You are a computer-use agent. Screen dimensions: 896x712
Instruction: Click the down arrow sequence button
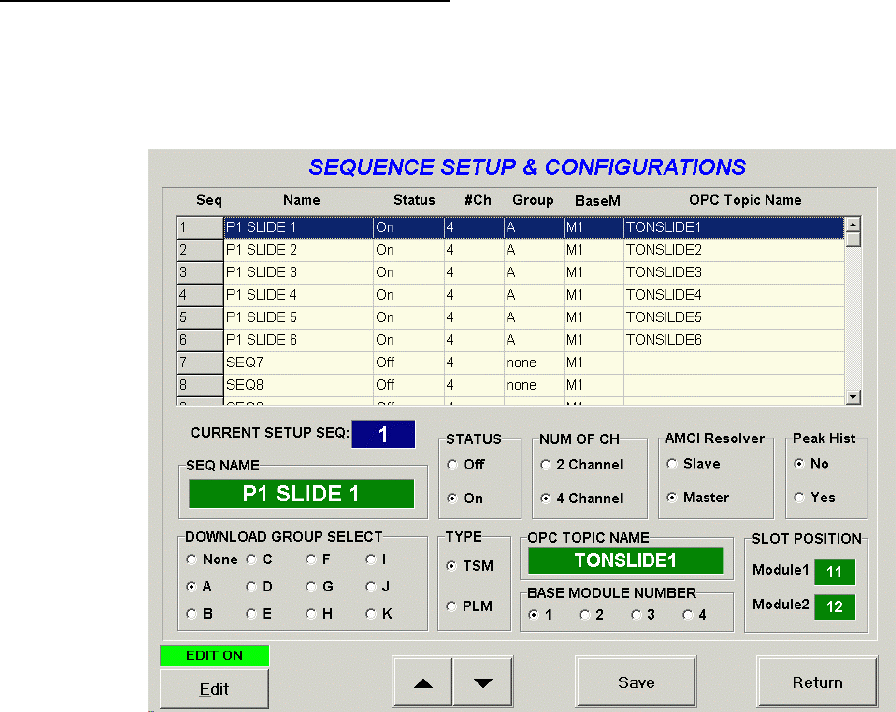pos(483,682)
